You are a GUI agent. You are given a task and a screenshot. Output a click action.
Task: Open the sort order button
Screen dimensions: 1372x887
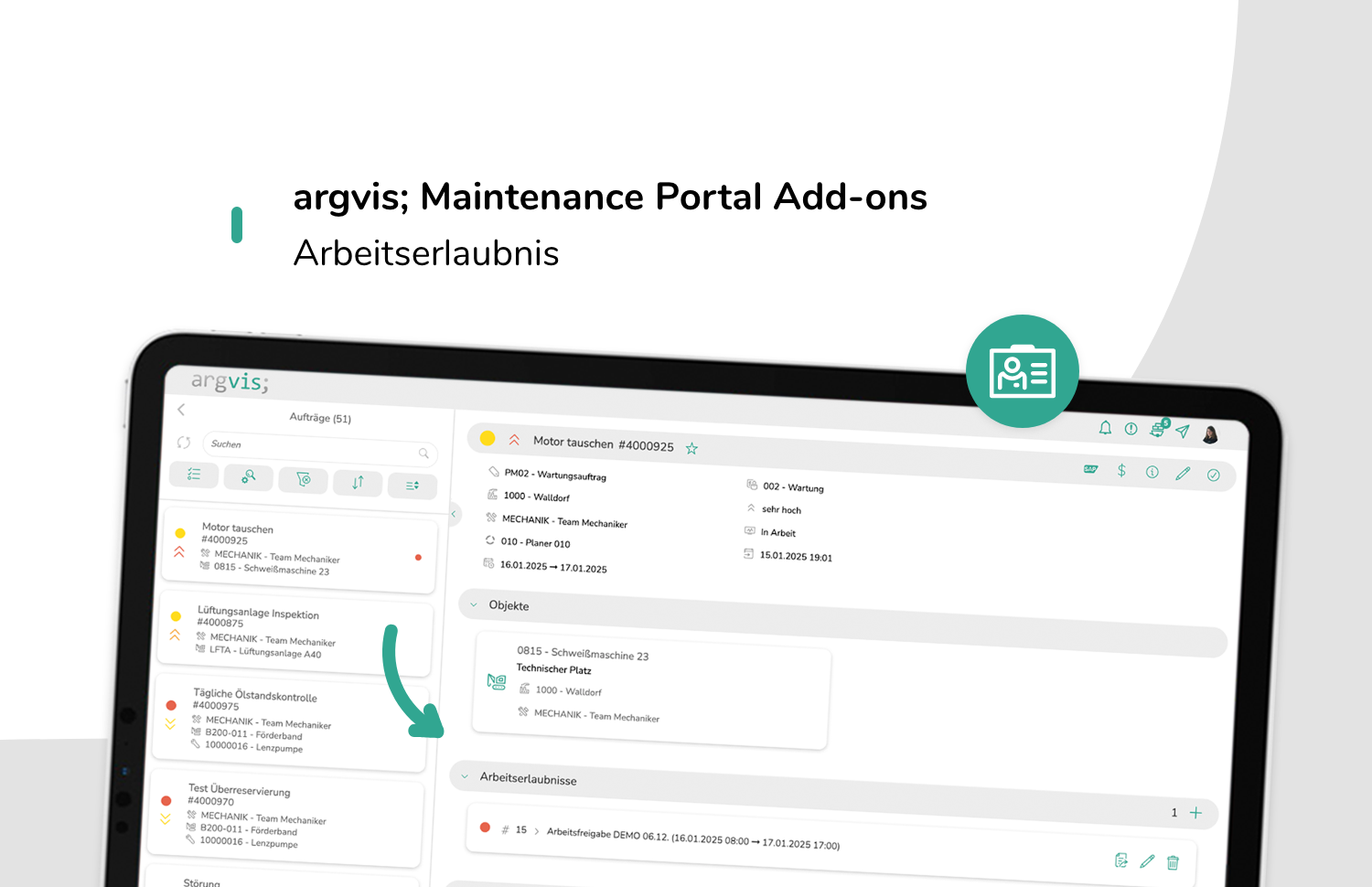point(358,482)
